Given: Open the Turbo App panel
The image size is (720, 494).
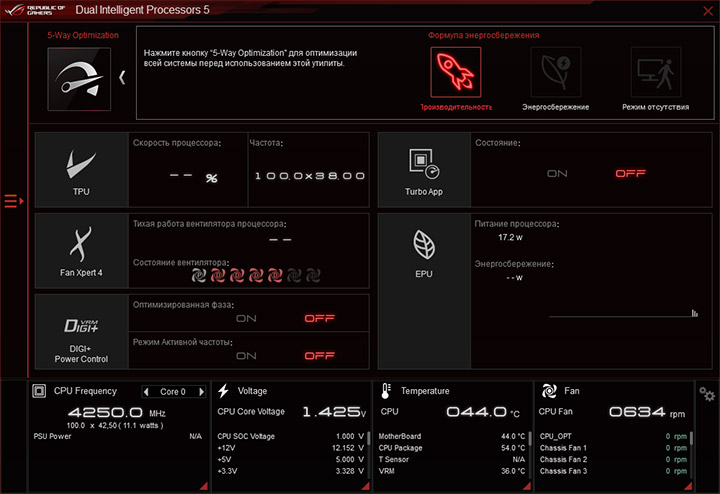Looking at the screenshot, I should (424, 170).
